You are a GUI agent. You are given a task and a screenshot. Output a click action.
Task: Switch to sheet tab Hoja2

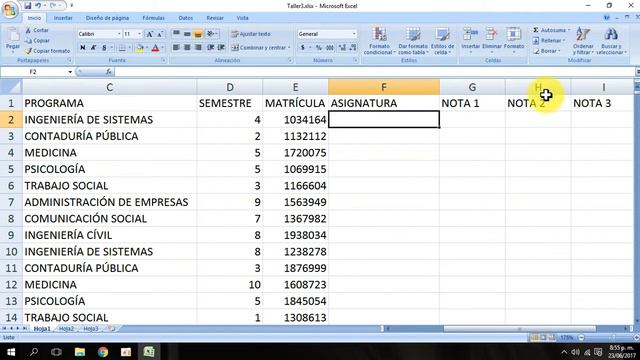click(x=66, y=329)
